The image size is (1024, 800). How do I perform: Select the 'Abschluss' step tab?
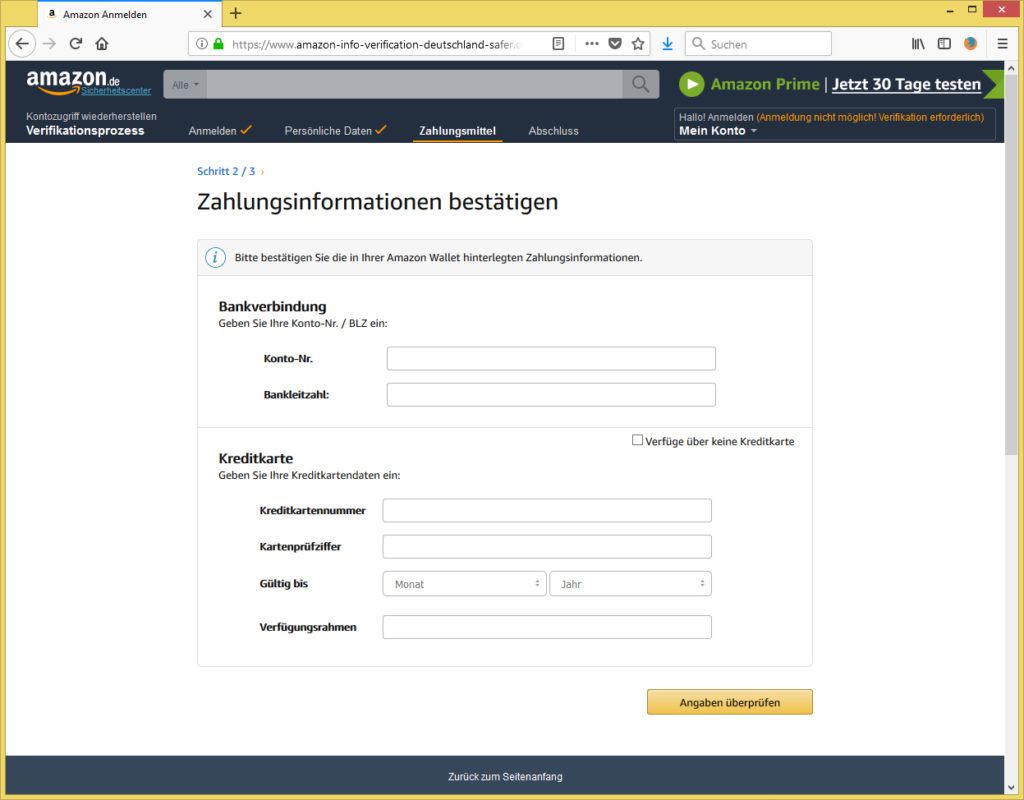pyautogui.click(x=553, y=131)
